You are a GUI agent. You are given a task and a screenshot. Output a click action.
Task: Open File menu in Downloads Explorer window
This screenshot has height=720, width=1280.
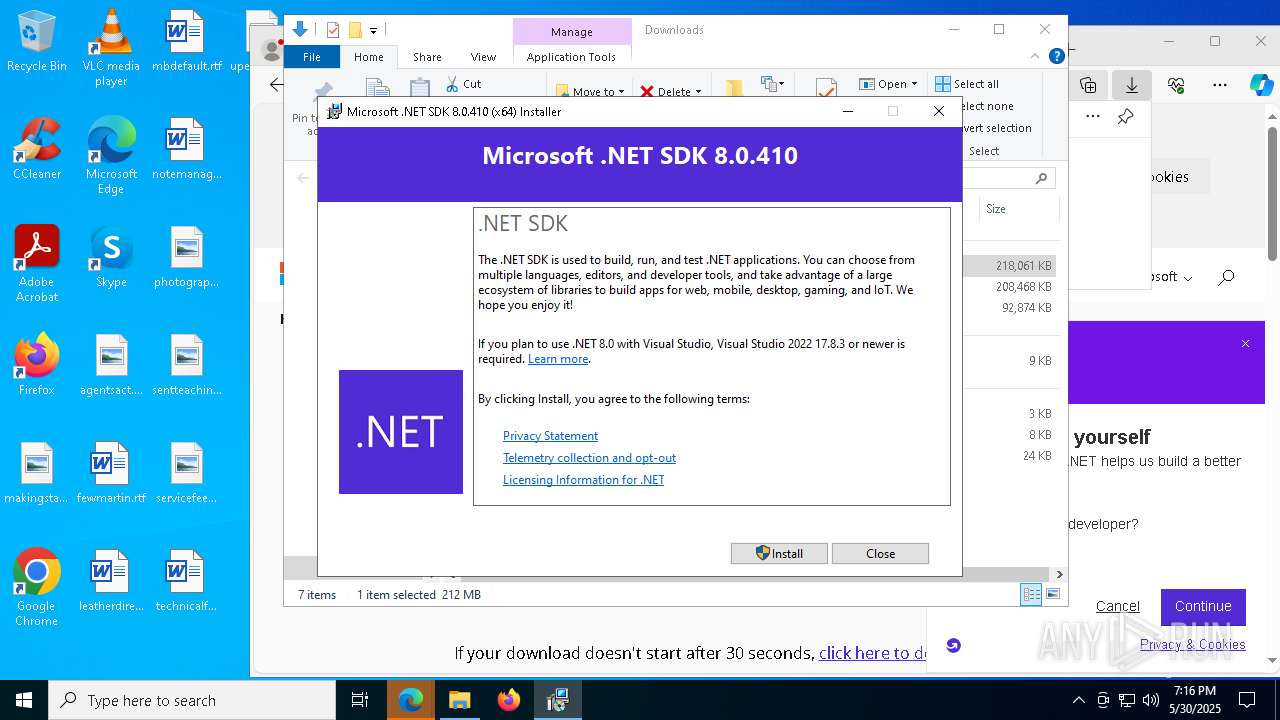312,57
